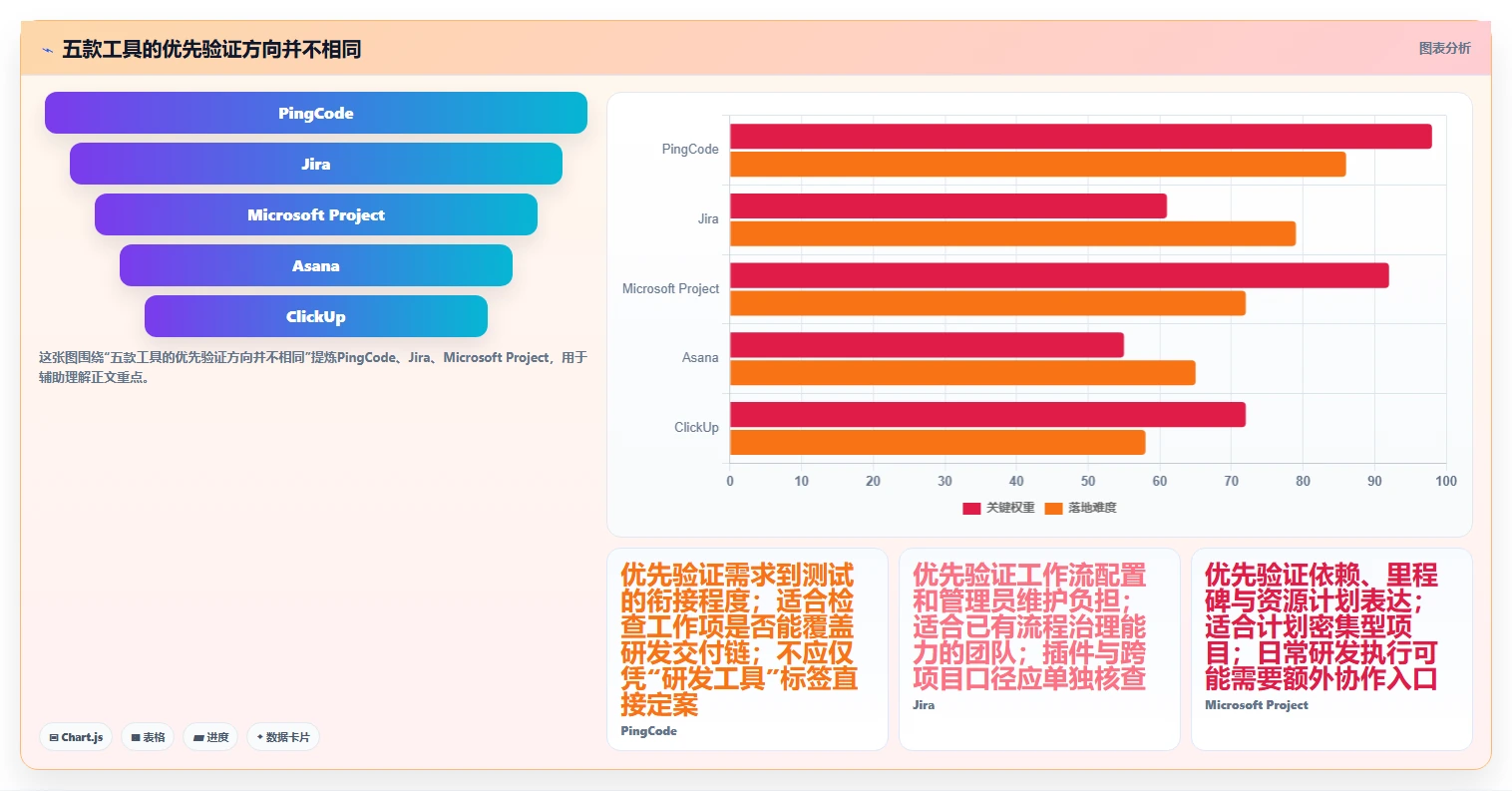Click the x-axis tick value 0
This screenshot has width=1512, height=791.
(730, 481)
